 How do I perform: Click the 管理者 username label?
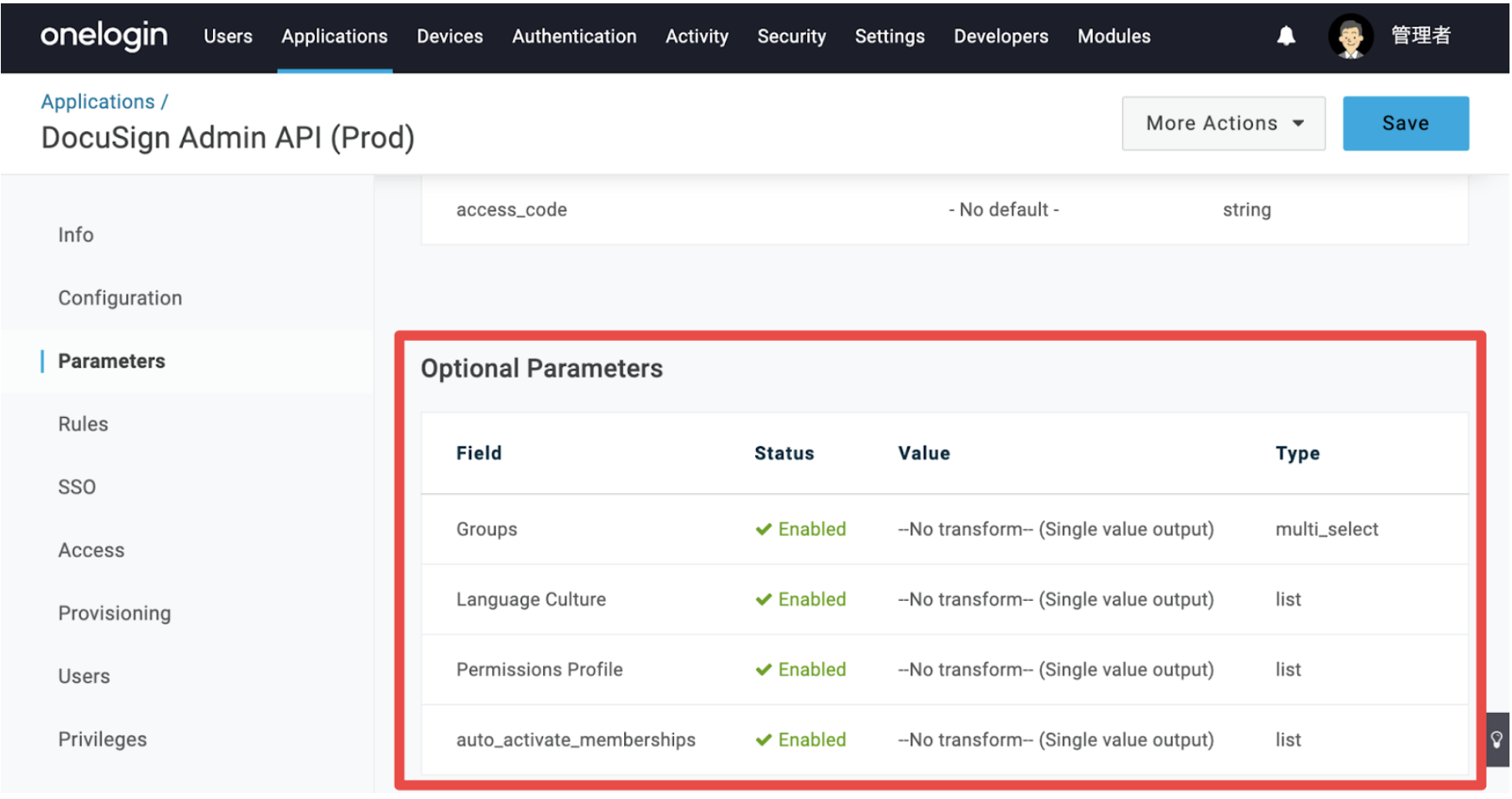tap(1421, 35)
